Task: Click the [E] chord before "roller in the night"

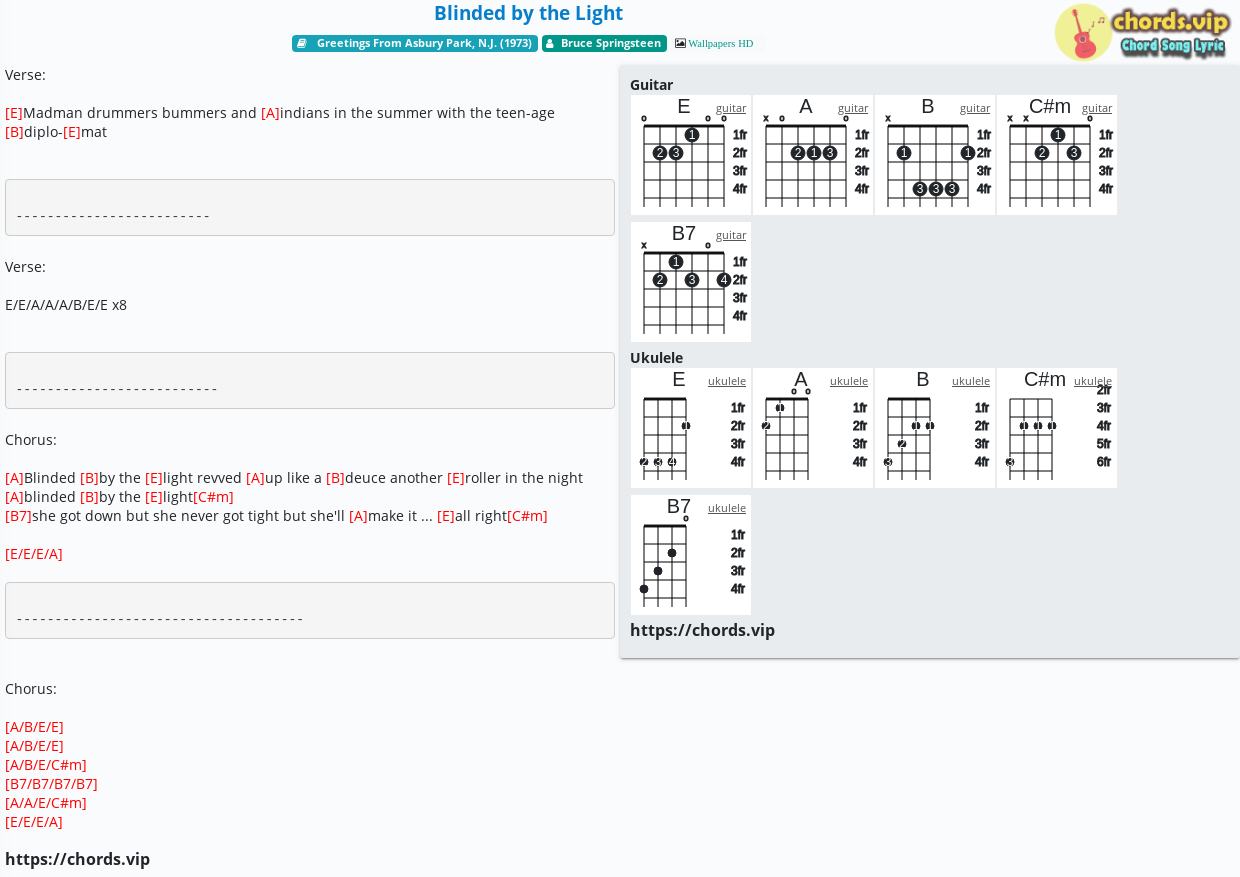Action: coord(456,478)
